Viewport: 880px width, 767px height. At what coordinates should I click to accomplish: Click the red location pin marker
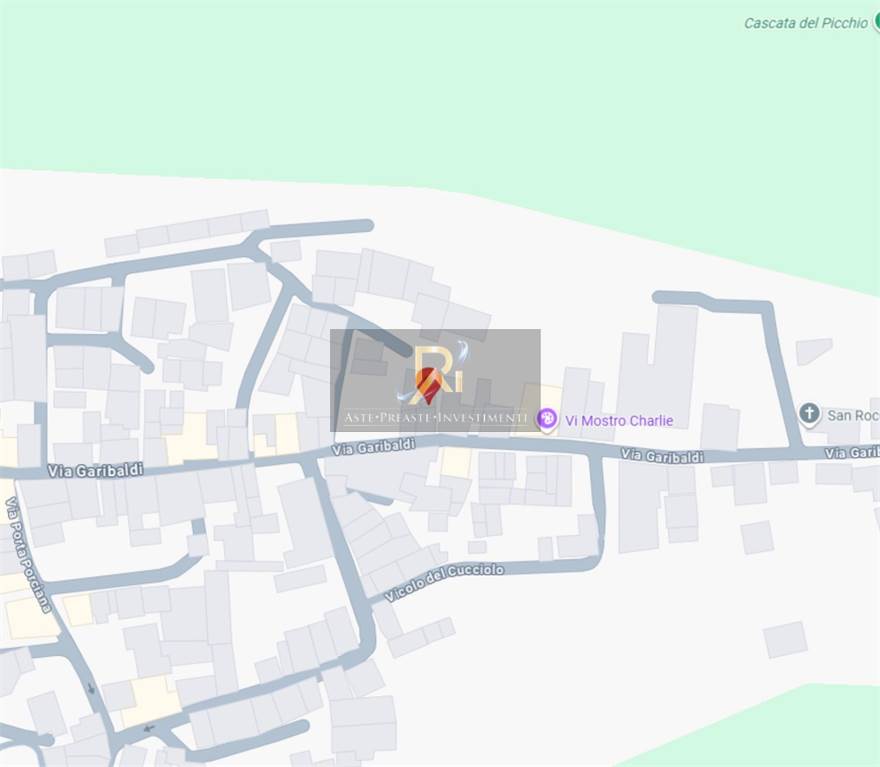[428, 385]
